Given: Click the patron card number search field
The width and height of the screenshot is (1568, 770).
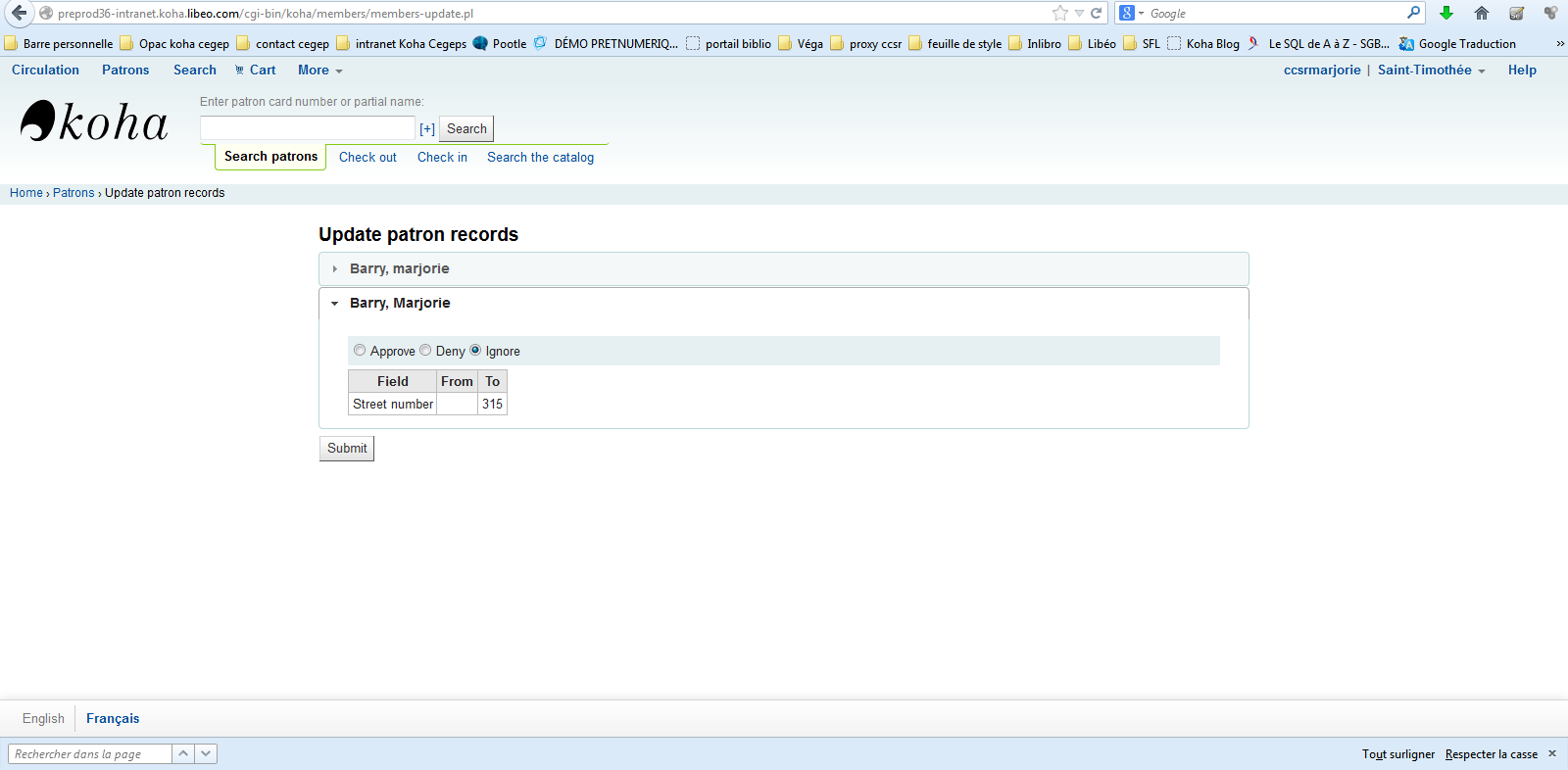Looking at the screenshot, I should (307, 128).
